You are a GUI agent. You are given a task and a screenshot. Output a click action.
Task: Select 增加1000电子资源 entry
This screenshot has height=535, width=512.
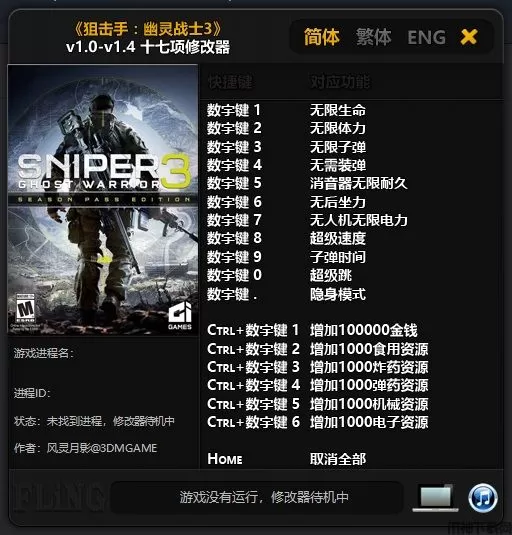369,422
